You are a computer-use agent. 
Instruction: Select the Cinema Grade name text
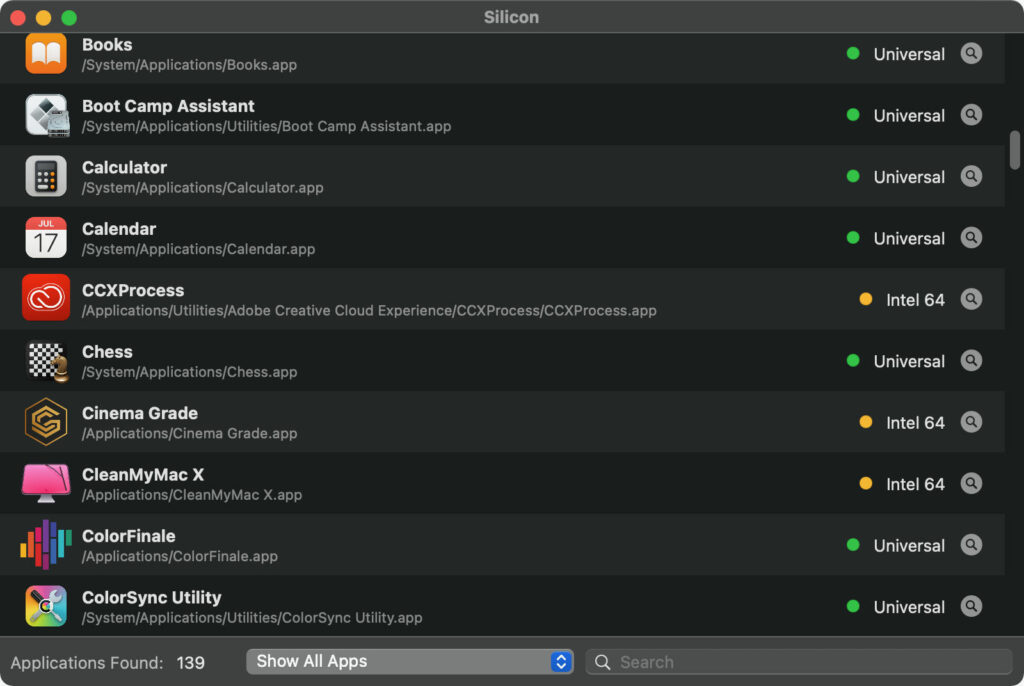point(140,413)
